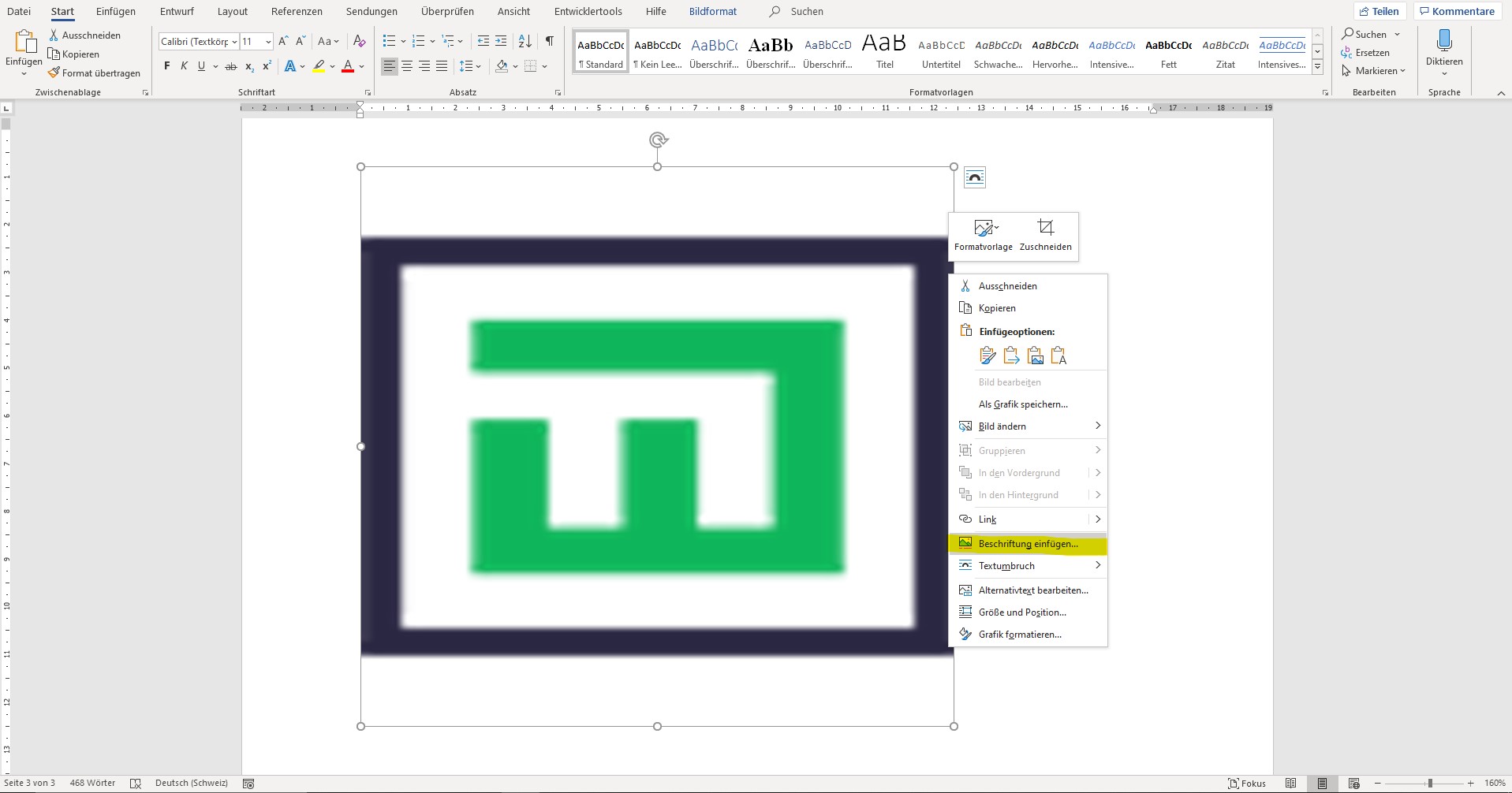Click the Teilen button
This screenshot has width=1512, height=793.
1379,11
